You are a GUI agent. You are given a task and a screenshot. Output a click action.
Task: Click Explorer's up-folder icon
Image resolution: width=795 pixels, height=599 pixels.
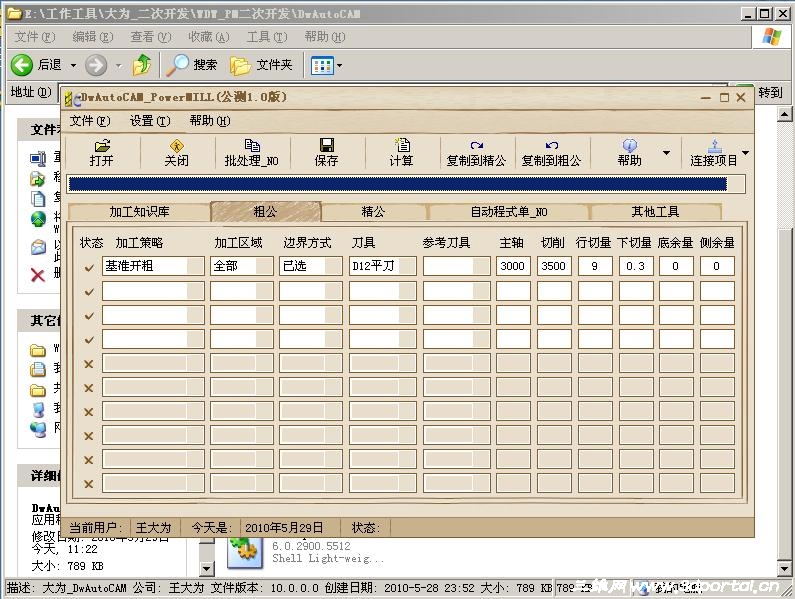(142, 65)
